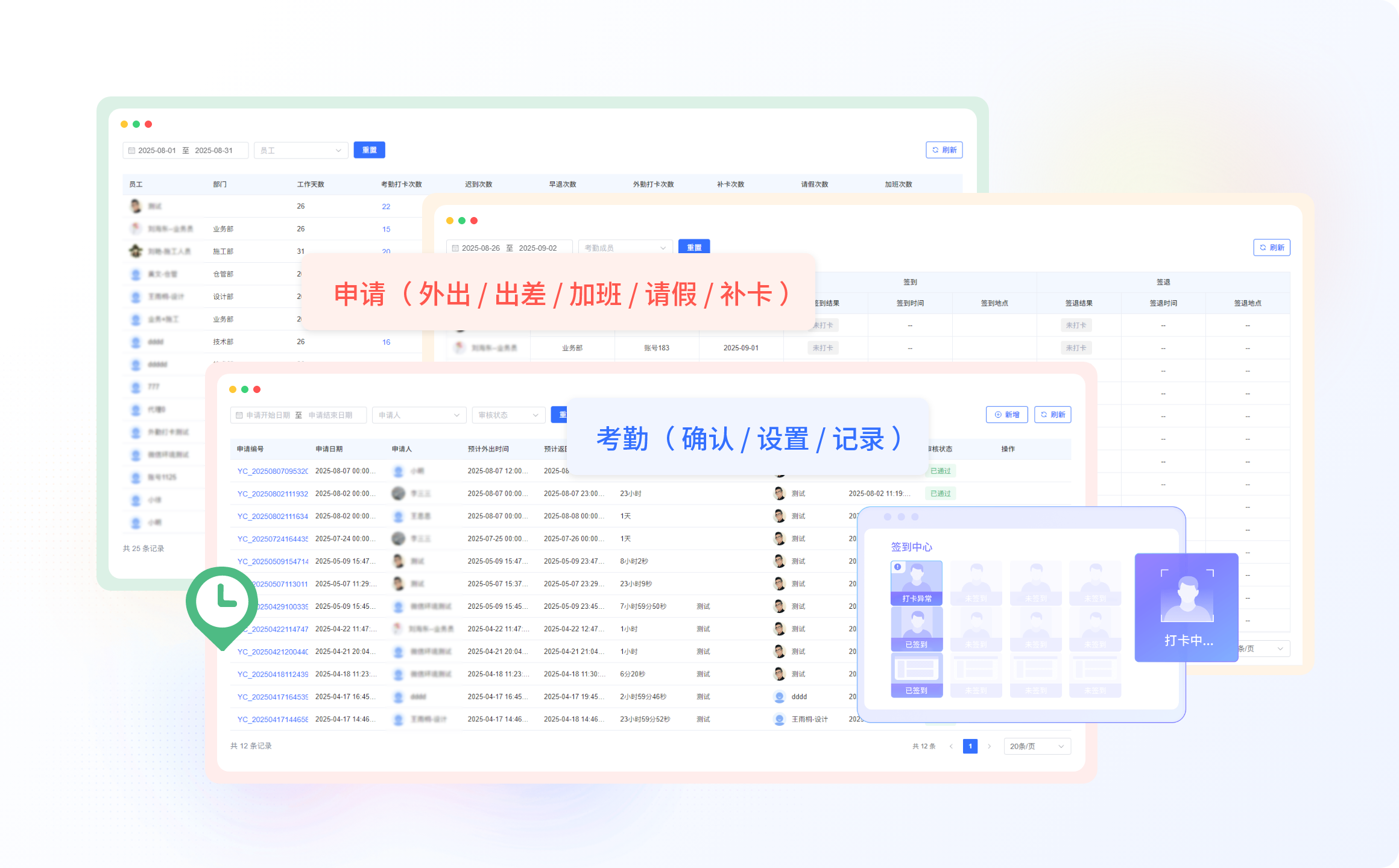The image size is (1399, 868).
Task: Click calendar icon in 申请开始日期 field
Action: (239, 415)
